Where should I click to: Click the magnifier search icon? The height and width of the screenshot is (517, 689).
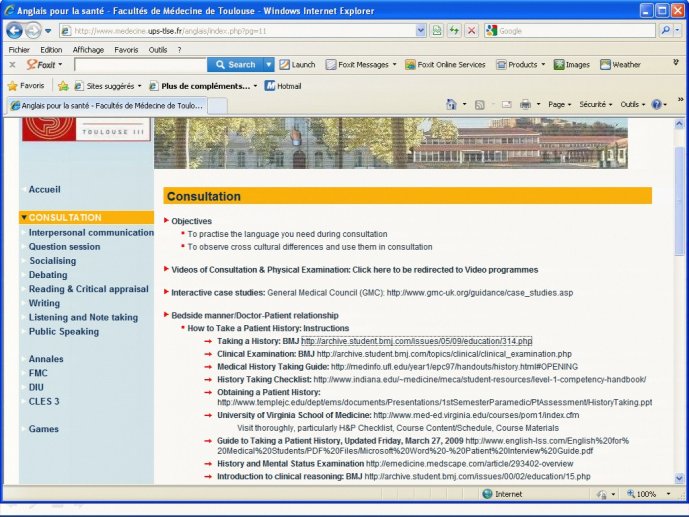665,30
